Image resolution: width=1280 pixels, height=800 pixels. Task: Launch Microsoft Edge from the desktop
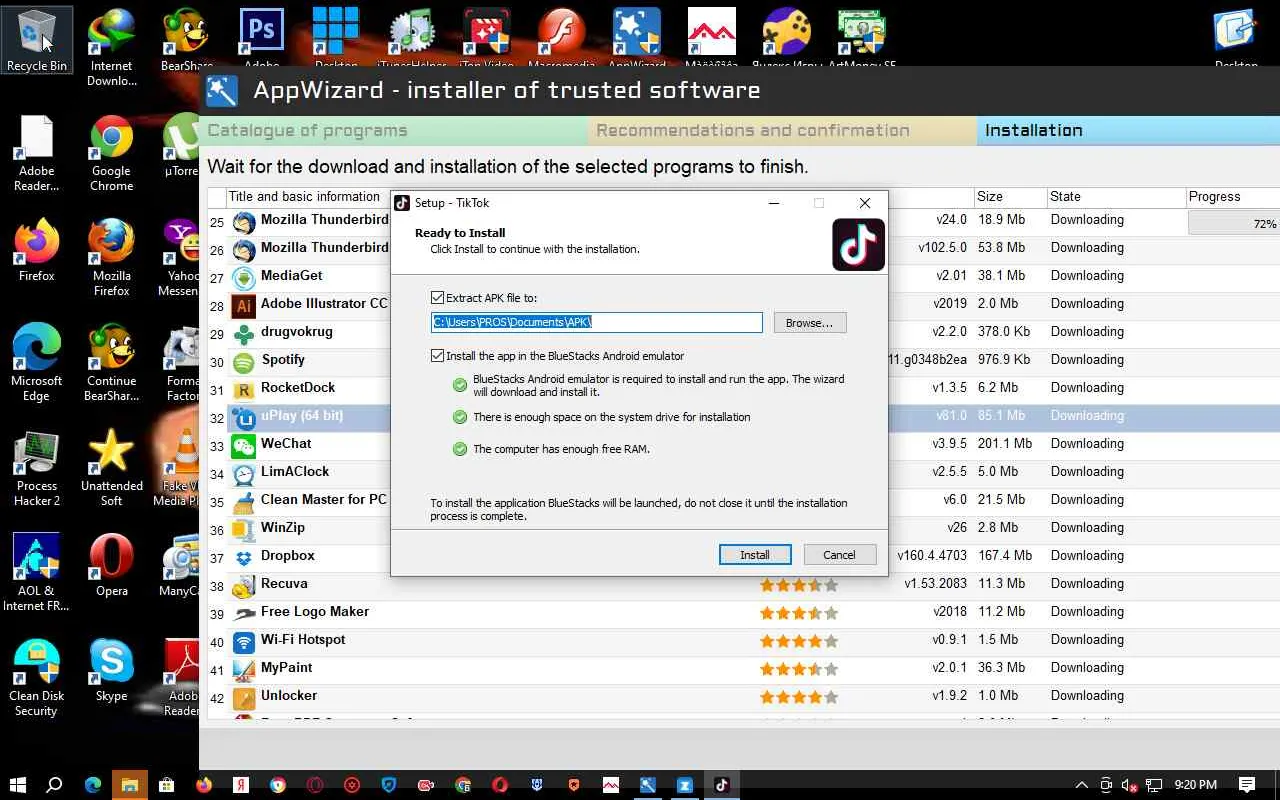click(x=37, y=362)
